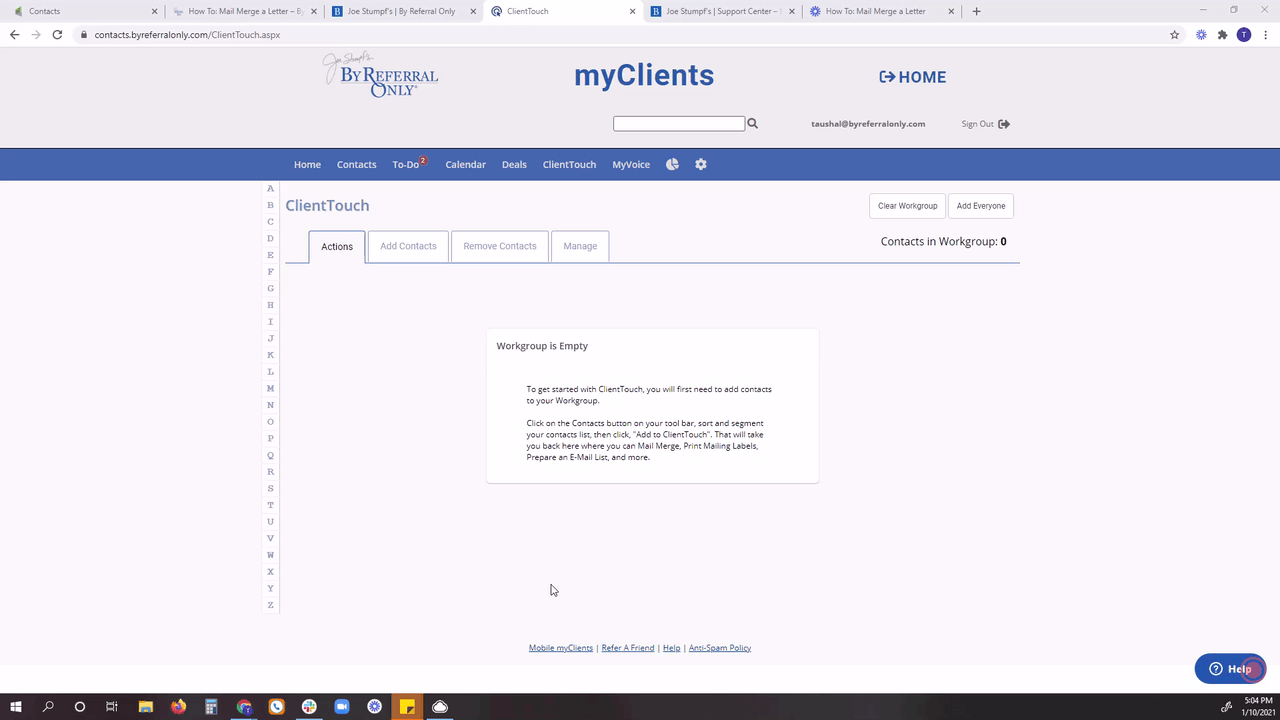Viewport: 1280px width, 720px height.
Task: Open the browser extensions puzzle icon
Action: (1222, 34)
